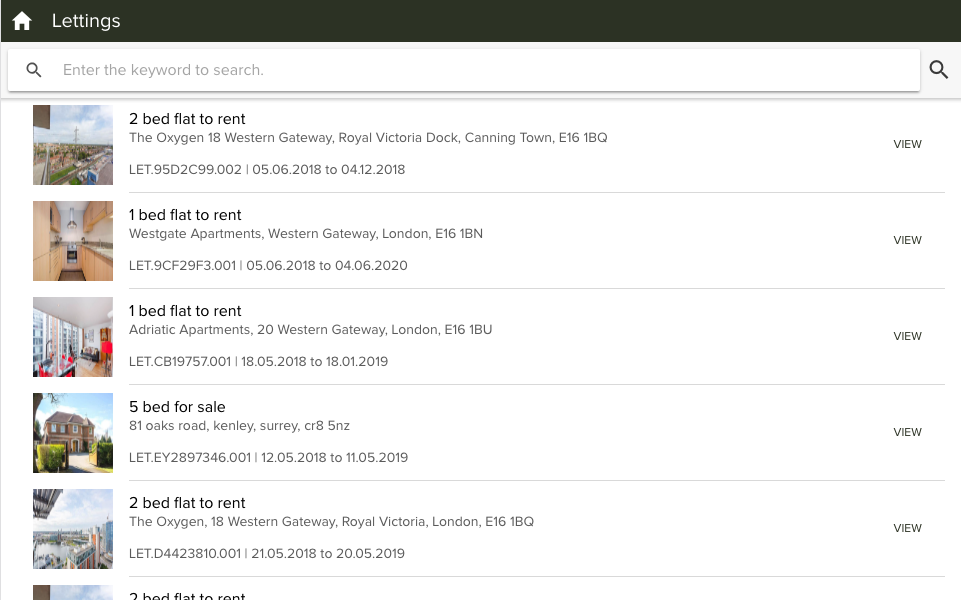The width and height of the screenshot is (961, 600).
Task: Open thumbnail for The Oxygen Canning Town
Action: click(x=73, y=145)
